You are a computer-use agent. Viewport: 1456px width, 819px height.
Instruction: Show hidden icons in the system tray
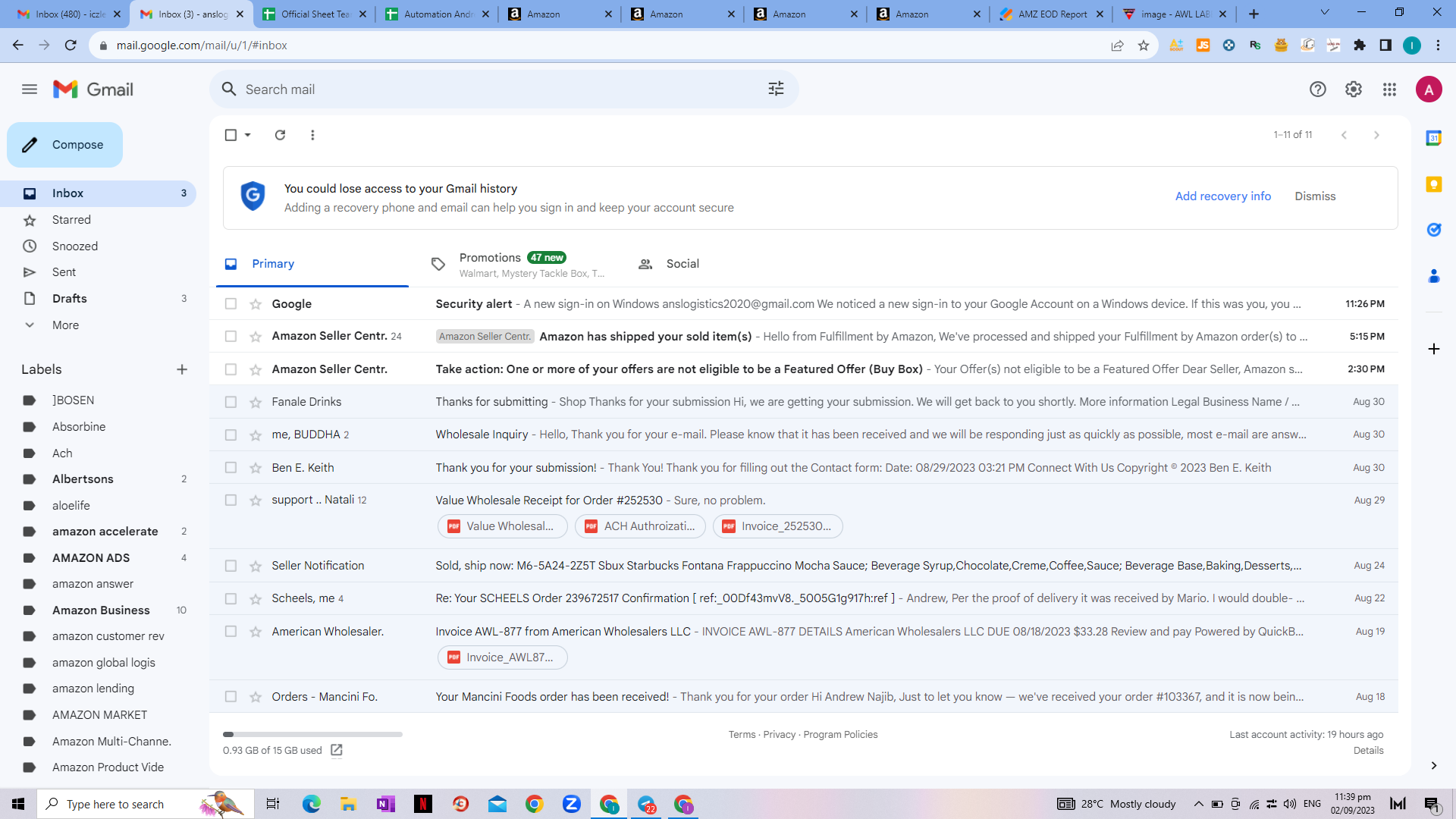(x=1198, y=804)
